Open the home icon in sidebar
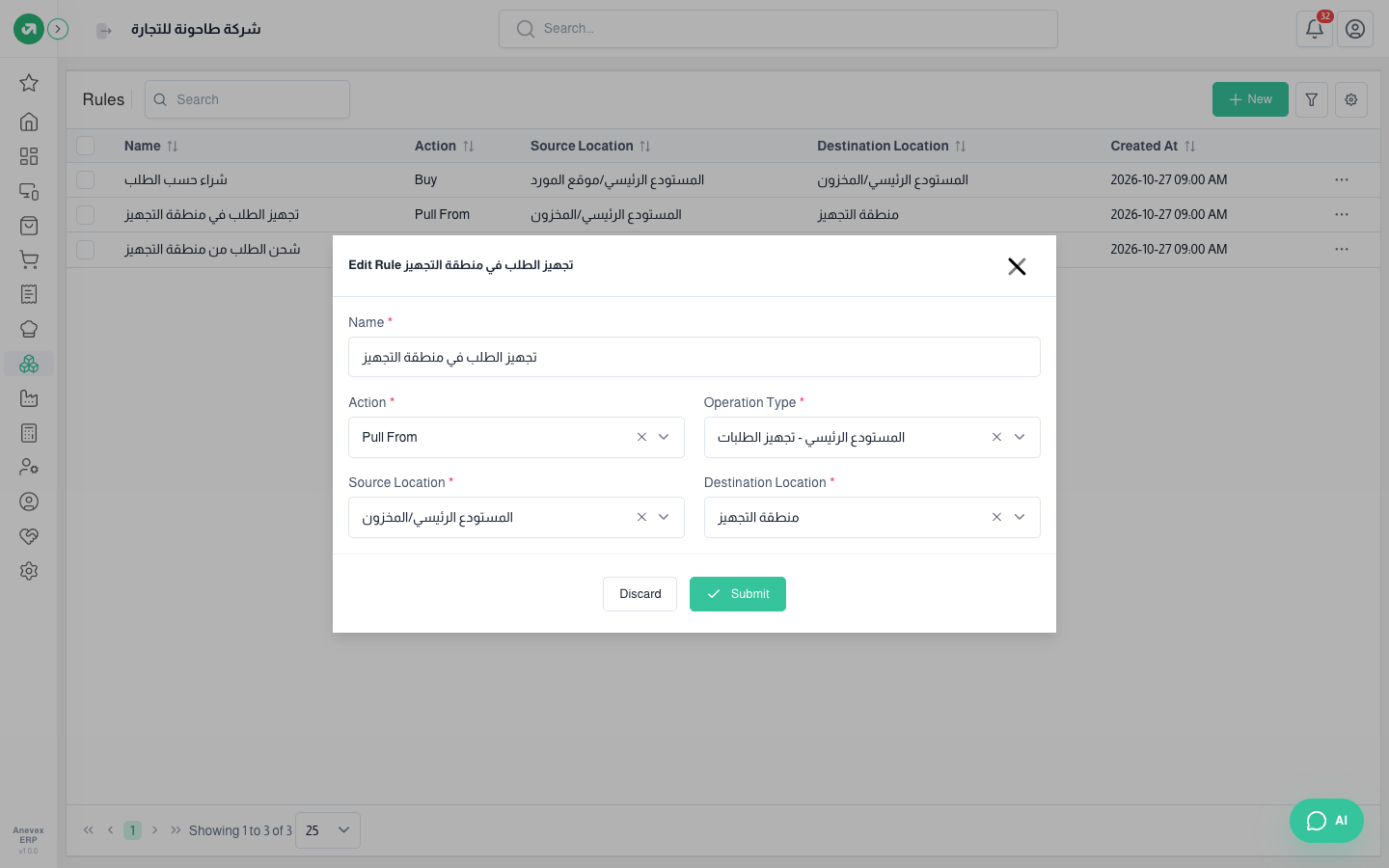Viewport: 1389px width, 868px height. tap(29, 122)
